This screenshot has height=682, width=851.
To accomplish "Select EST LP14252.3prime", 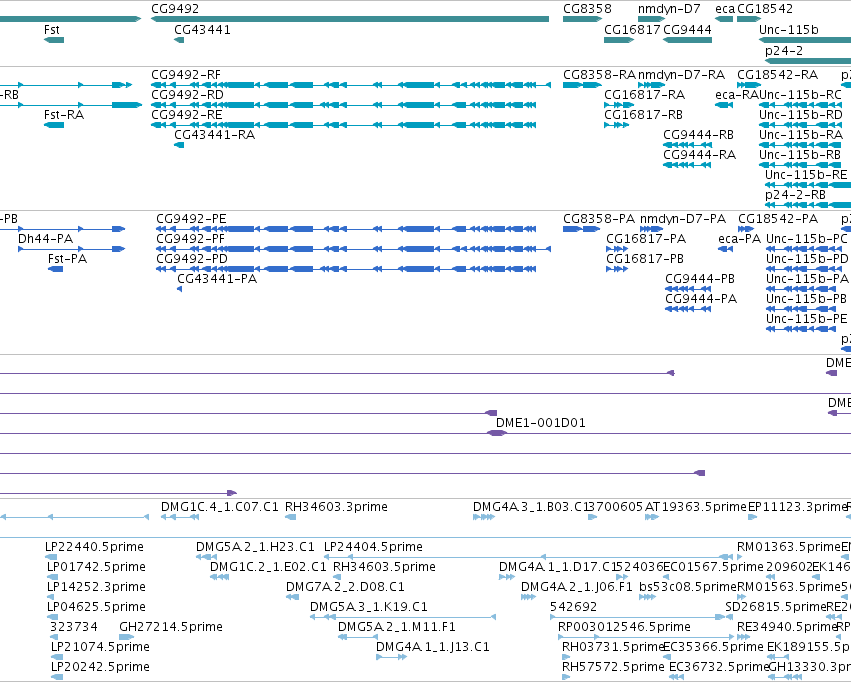I will click(x=96, y=587).
